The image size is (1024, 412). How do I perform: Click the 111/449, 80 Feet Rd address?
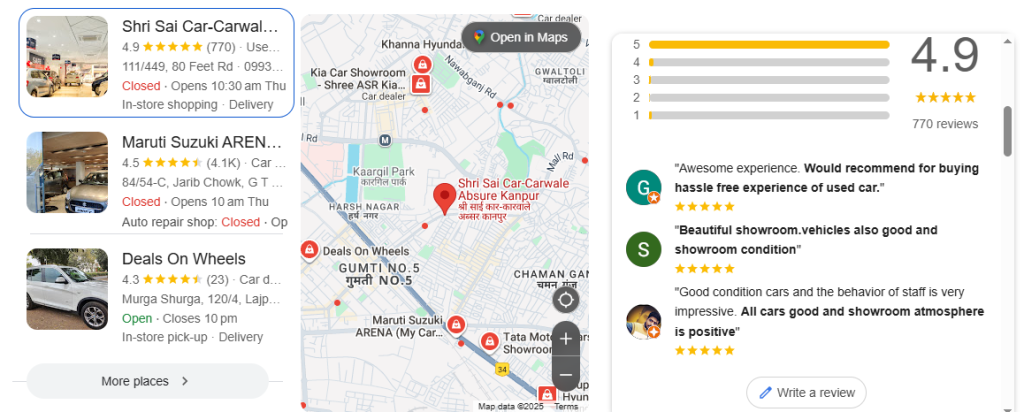coord(178,67)
